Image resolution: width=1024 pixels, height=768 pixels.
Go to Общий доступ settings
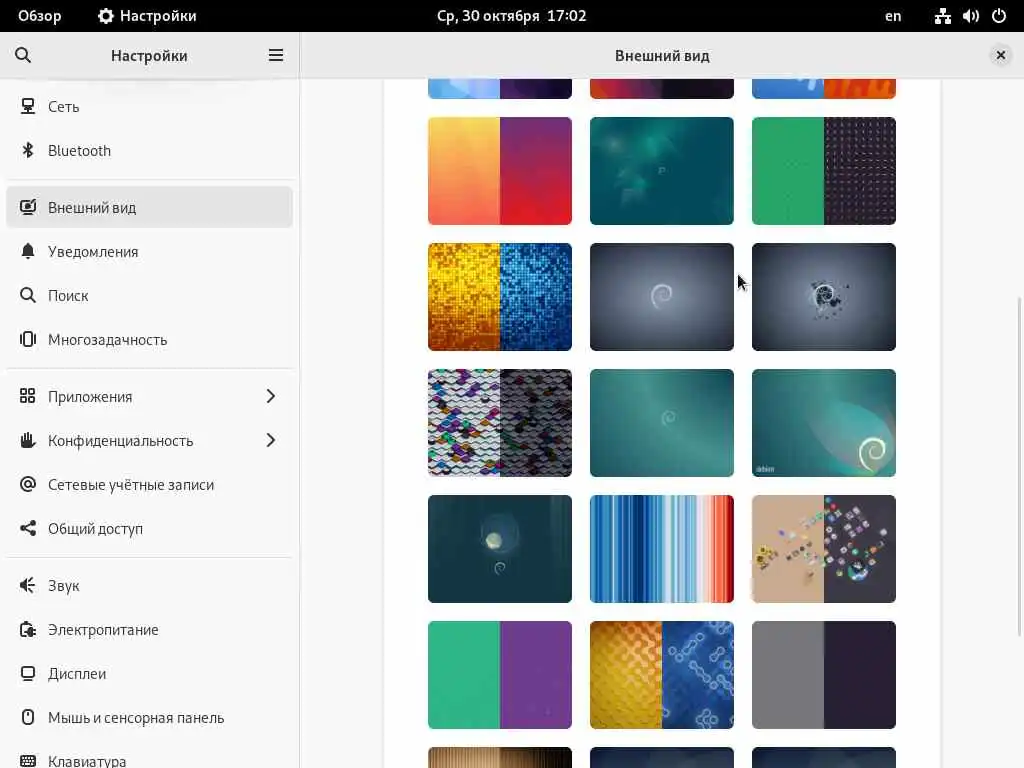(150, 528)
